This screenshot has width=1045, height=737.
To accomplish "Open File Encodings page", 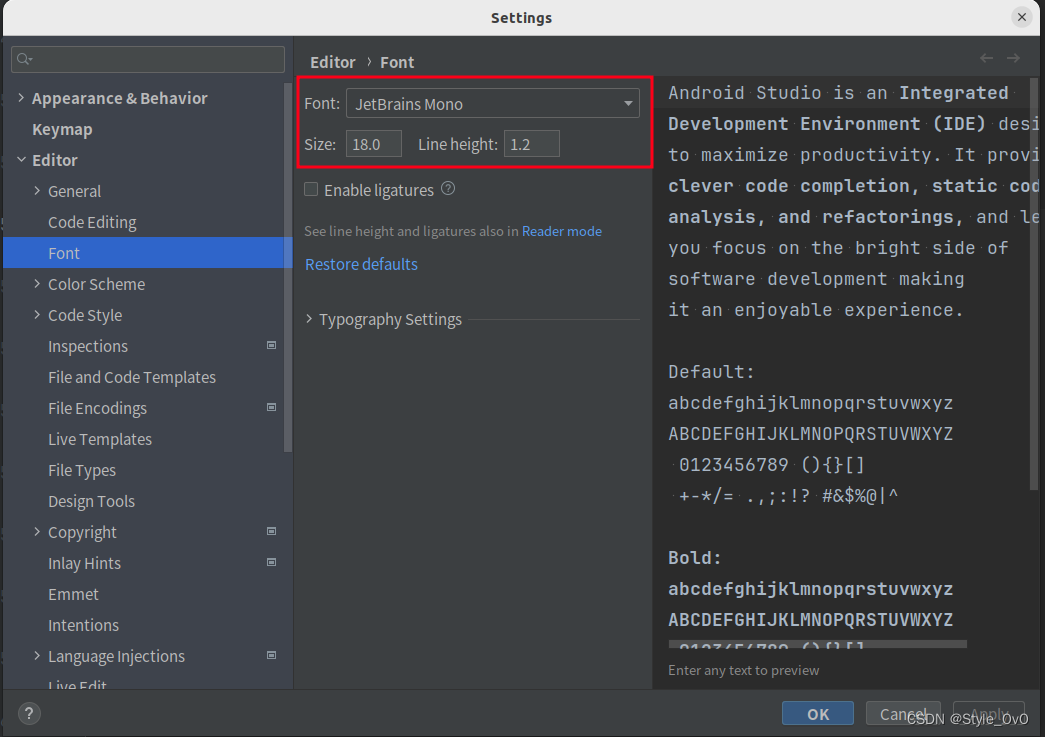I will tap(97, 408).
